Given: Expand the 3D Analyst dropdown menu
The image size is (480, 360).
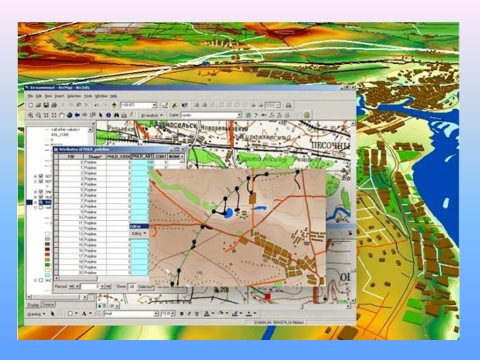Looking at the screenshot, I should tap(152, 115).
